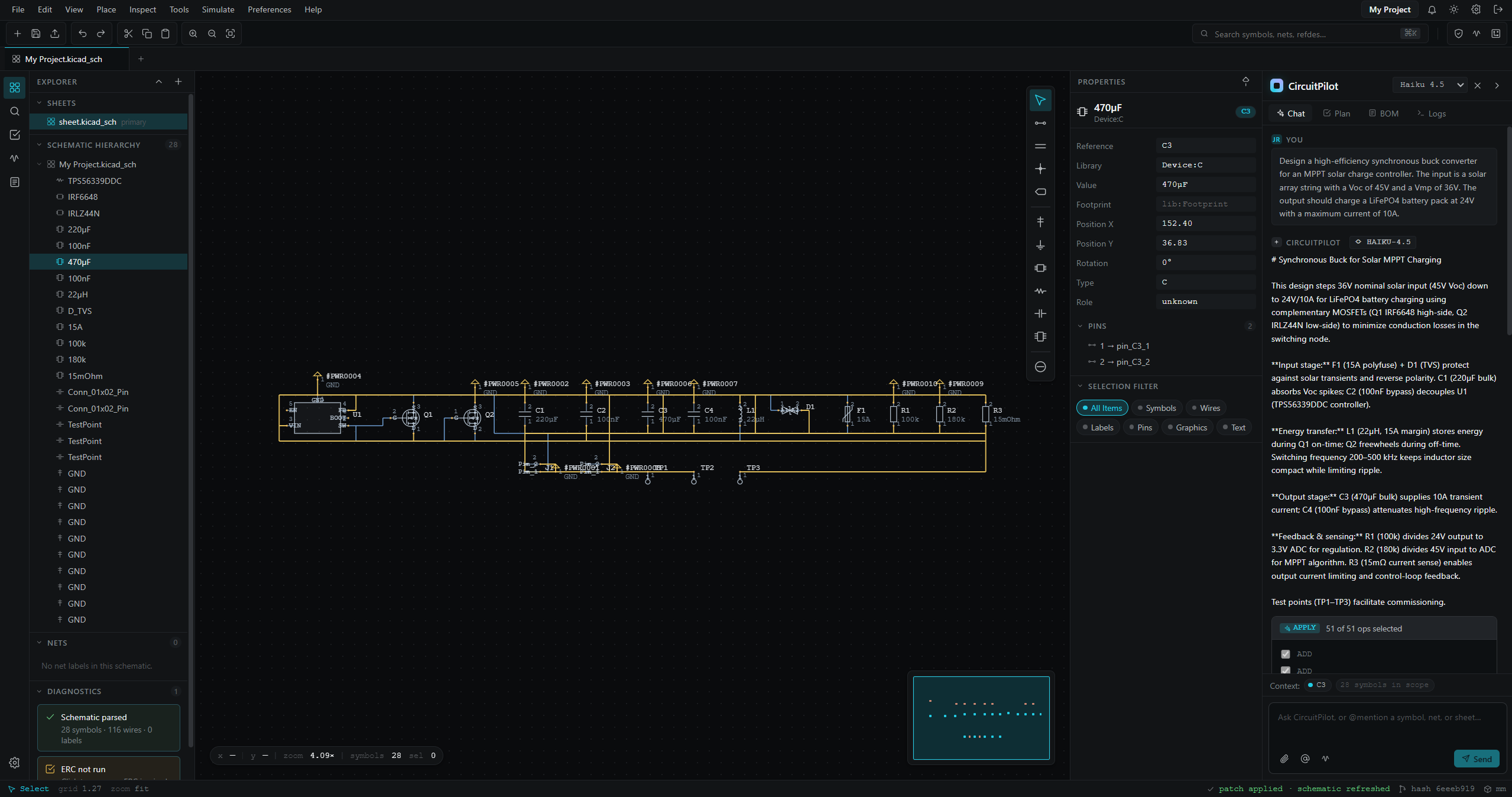
Task: Switch to the Logs tab
Action: pyautogui.click(x=1431, y=114)
